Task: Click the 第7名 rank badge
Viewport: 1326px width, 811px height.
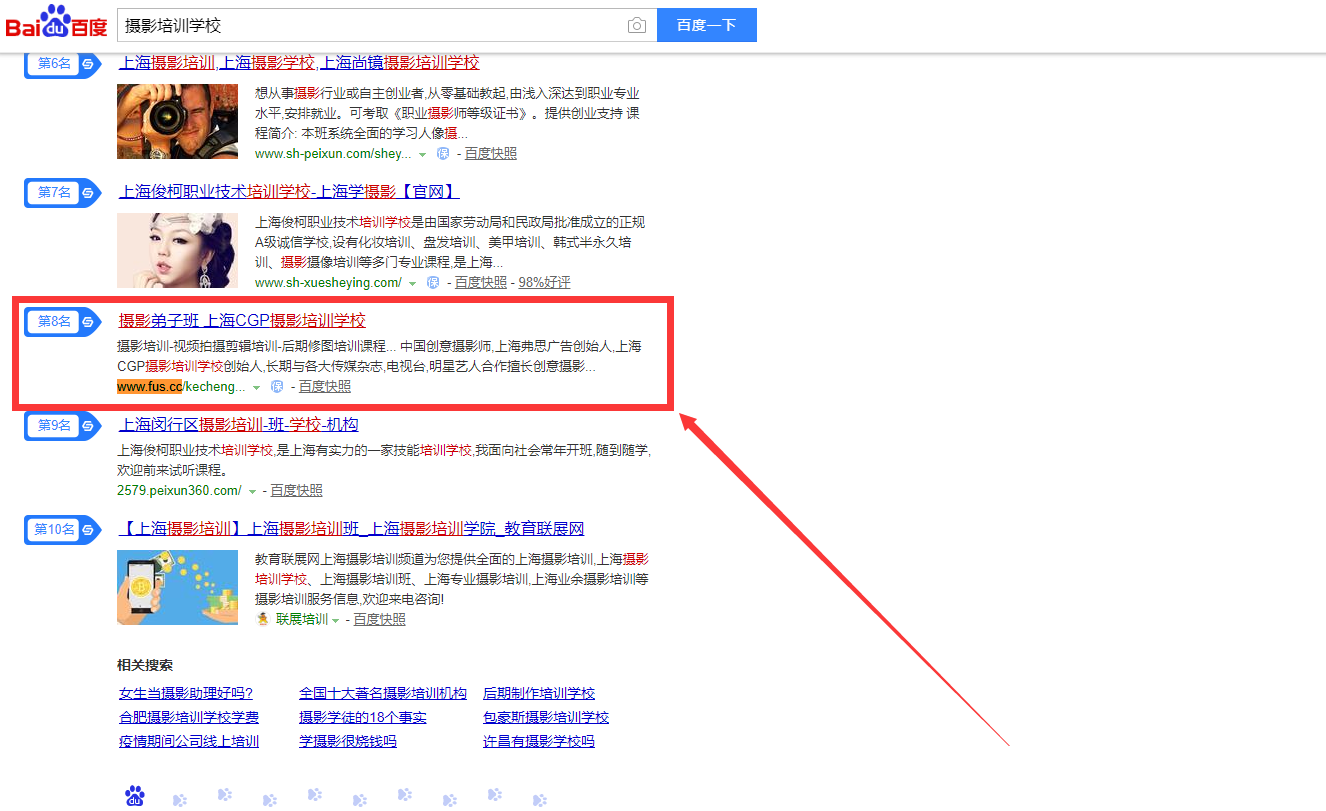Action: 62,192
